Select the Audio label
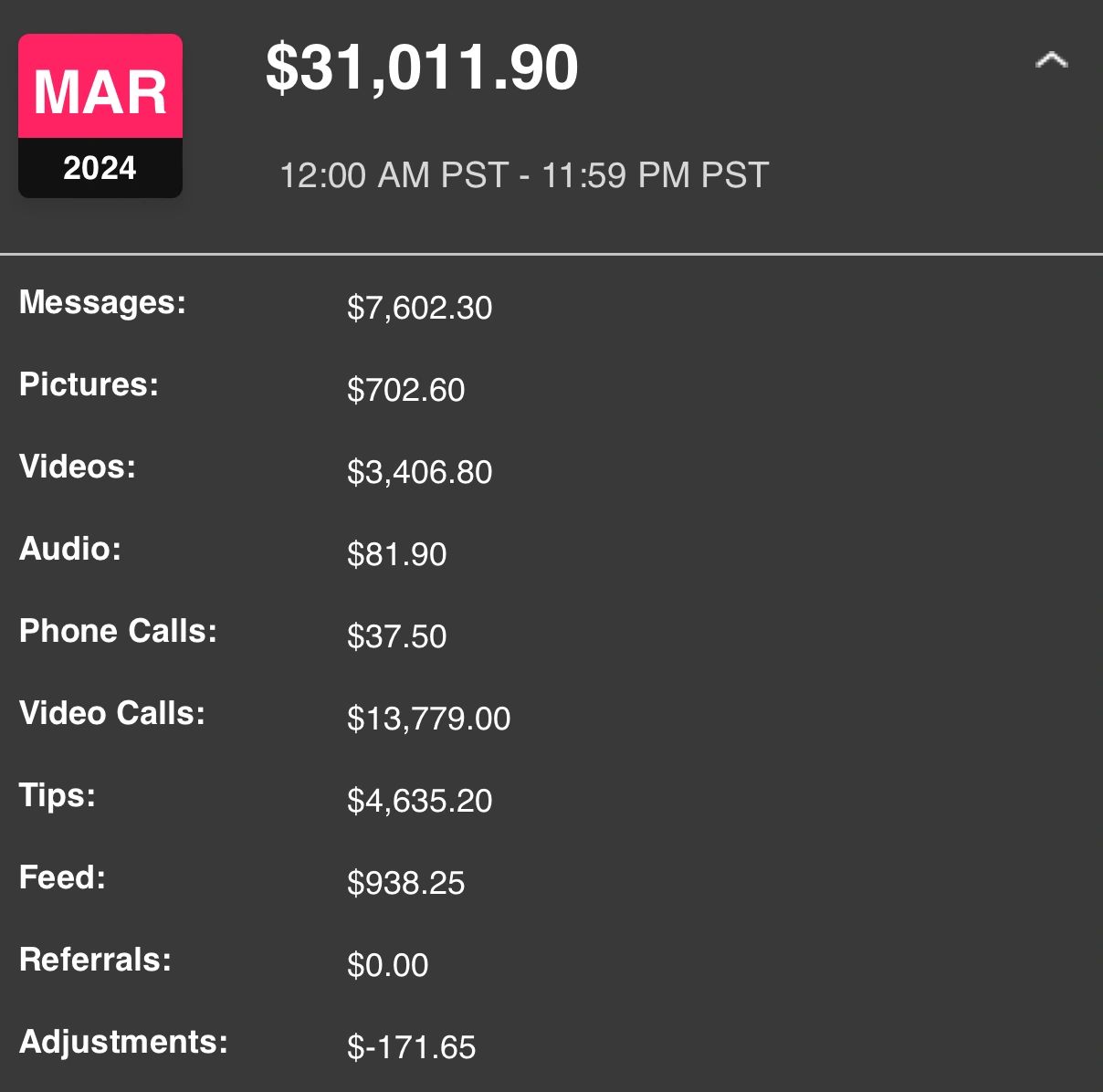This screenshot has width=1103, height=1092. tap(70, 549)
